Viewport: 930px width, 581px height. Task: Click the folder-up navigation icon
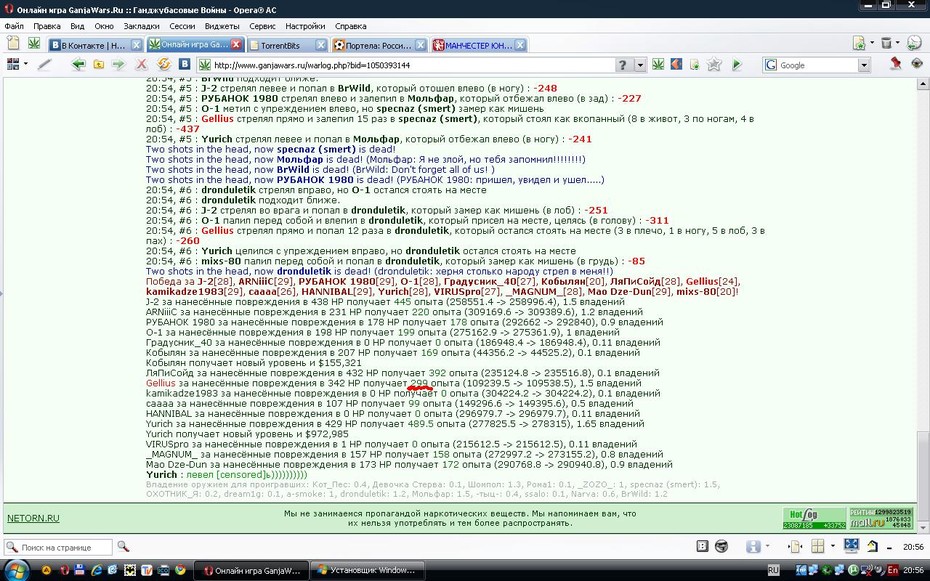pyautogui.click(x=98, y=65)
